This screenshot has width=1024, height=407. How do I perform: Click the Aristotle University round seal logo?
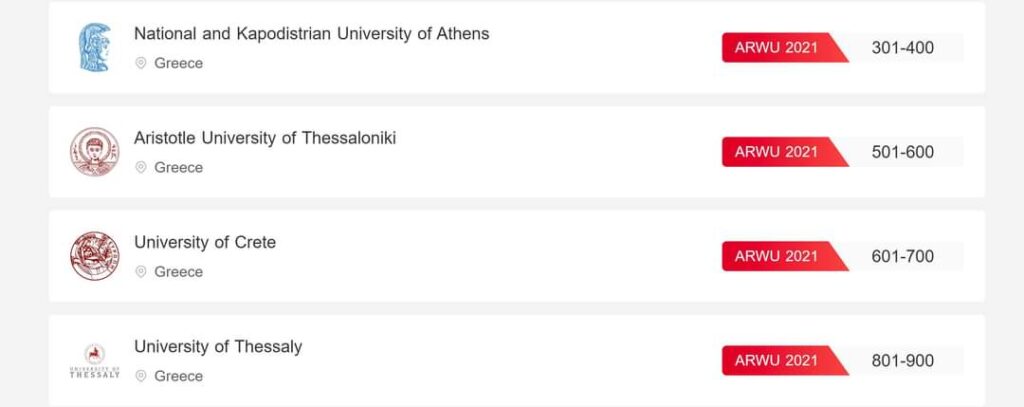(x=95, y=152)
